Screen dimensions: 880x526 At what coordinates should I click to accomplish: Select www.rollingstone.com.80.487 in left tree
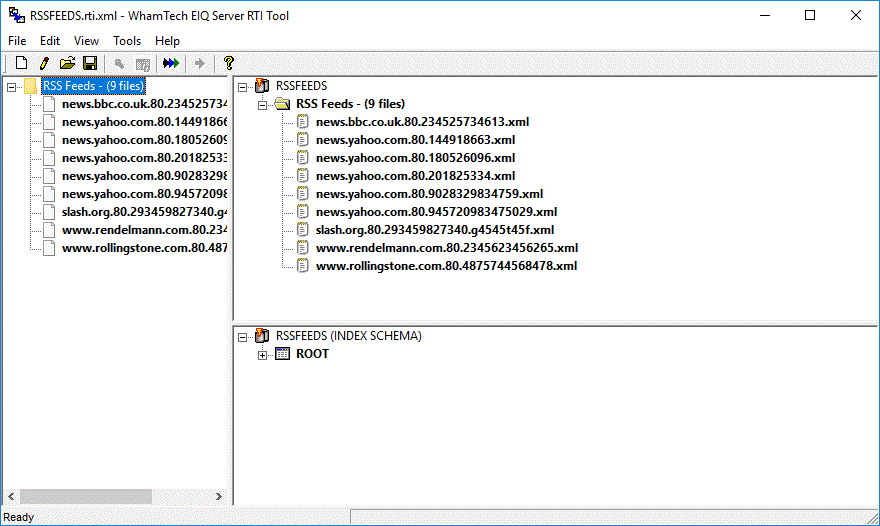click(x=144, y=248)
